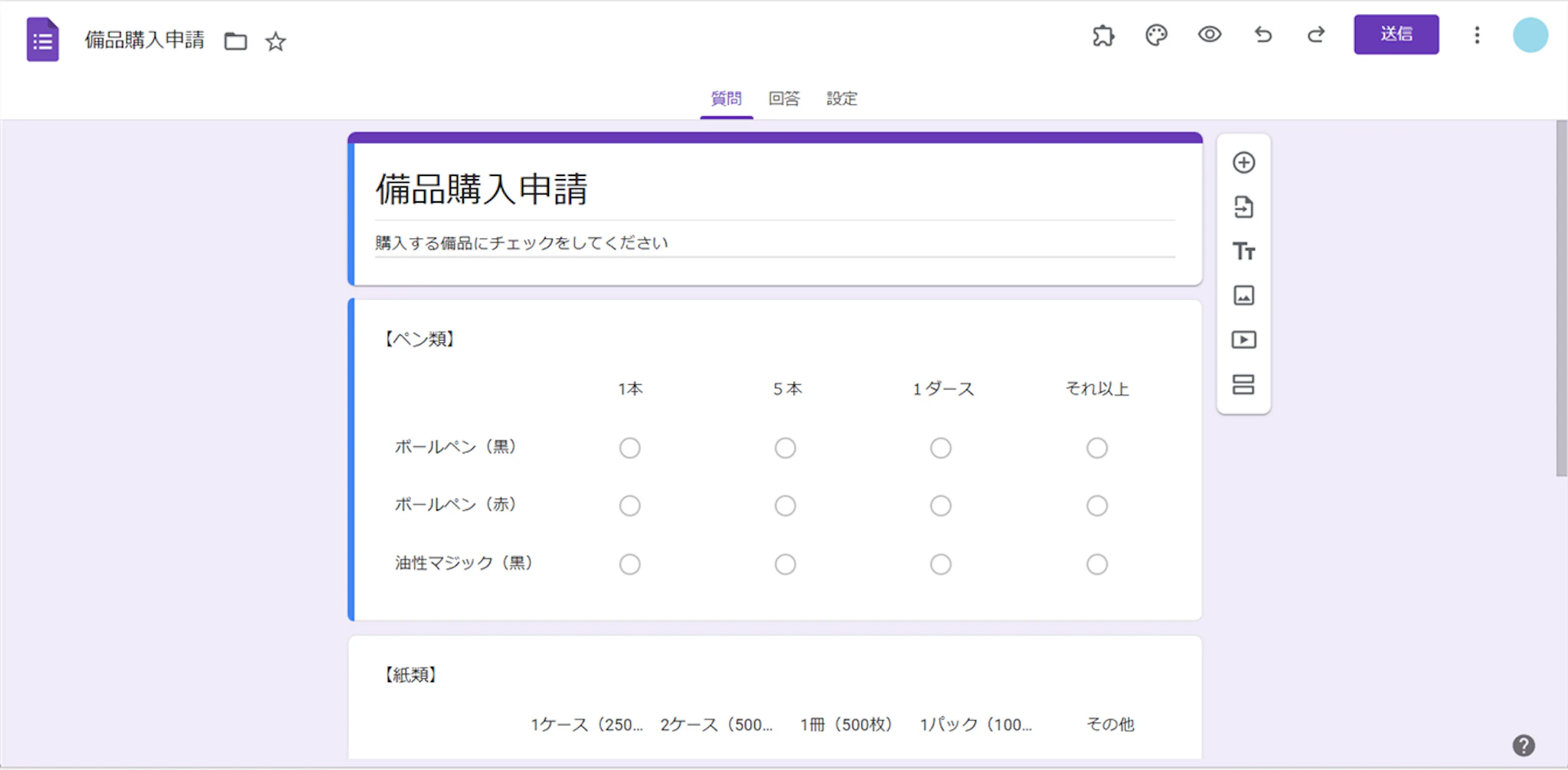
Task: Open the add-ons puzzle icon
Action: click(x=1103, y=35)
